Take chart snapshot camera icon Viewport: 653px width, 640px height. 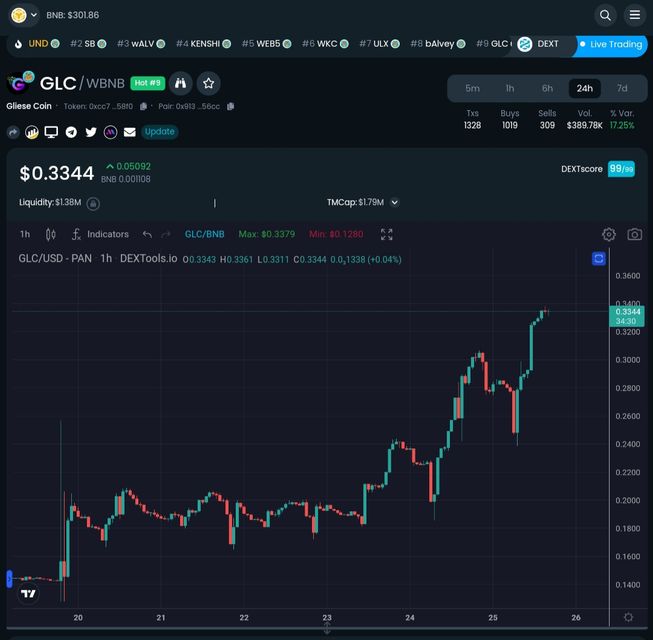pyautogui.click(x=635, y=234)
